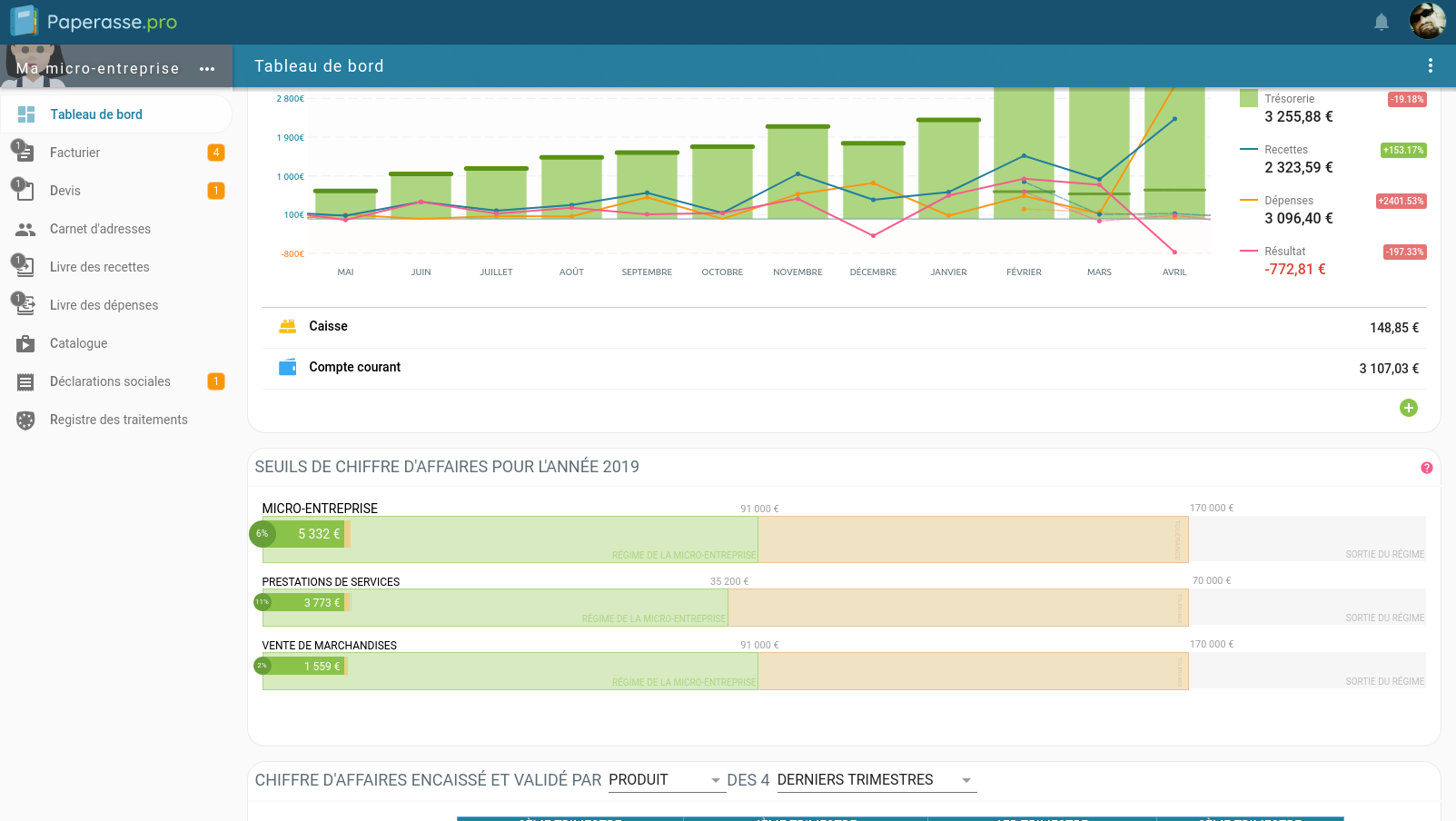Viewport: 1456px width, 821px height.
Task: Toggle the Recettes line in chart legend
Action: tap(1285, 150)
